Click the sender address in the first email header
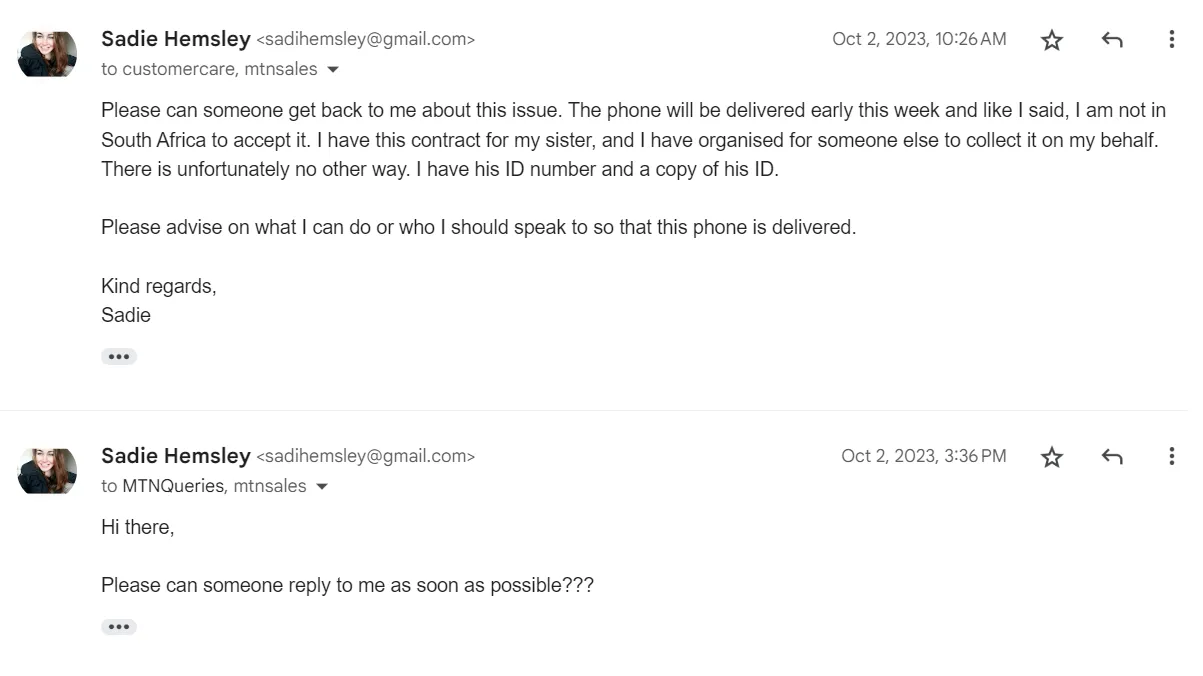1203x676 pixels. click(366, 40)
